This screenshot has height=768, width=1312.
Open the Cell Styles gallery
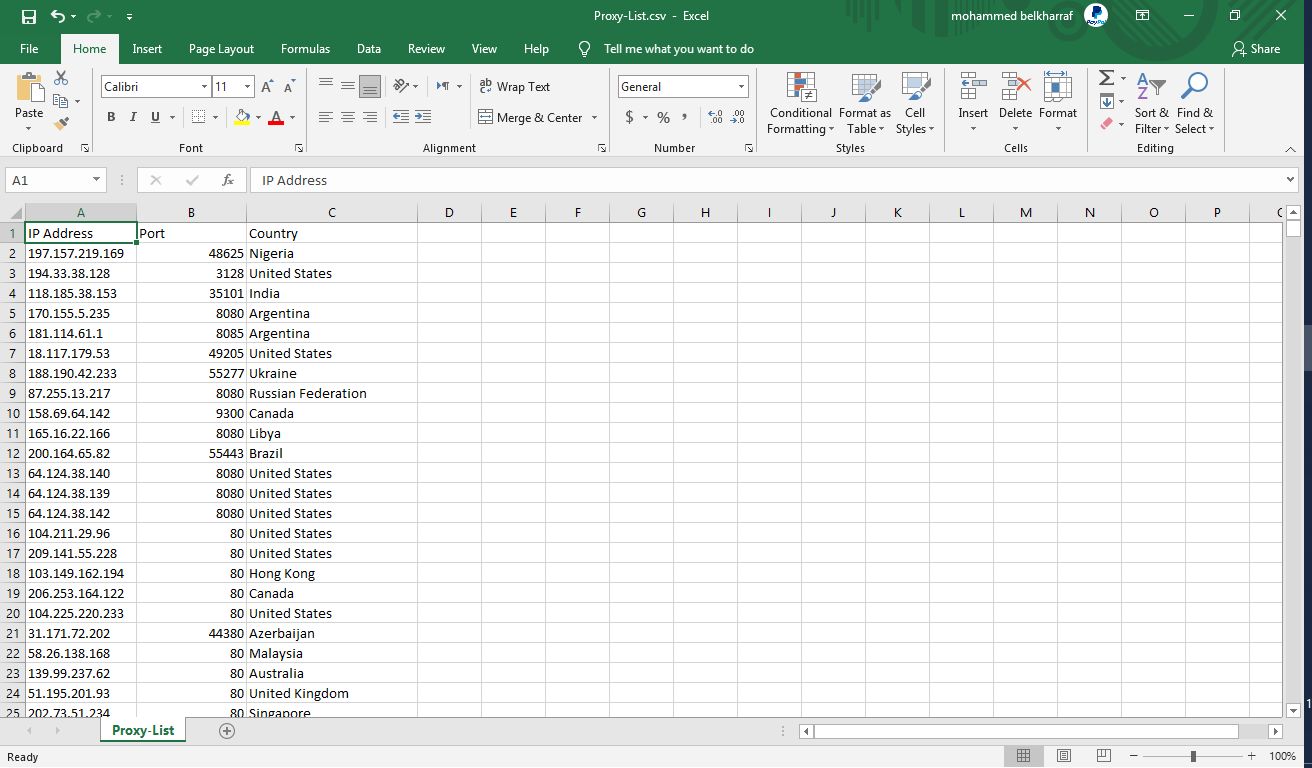click(x=915, y=103)
